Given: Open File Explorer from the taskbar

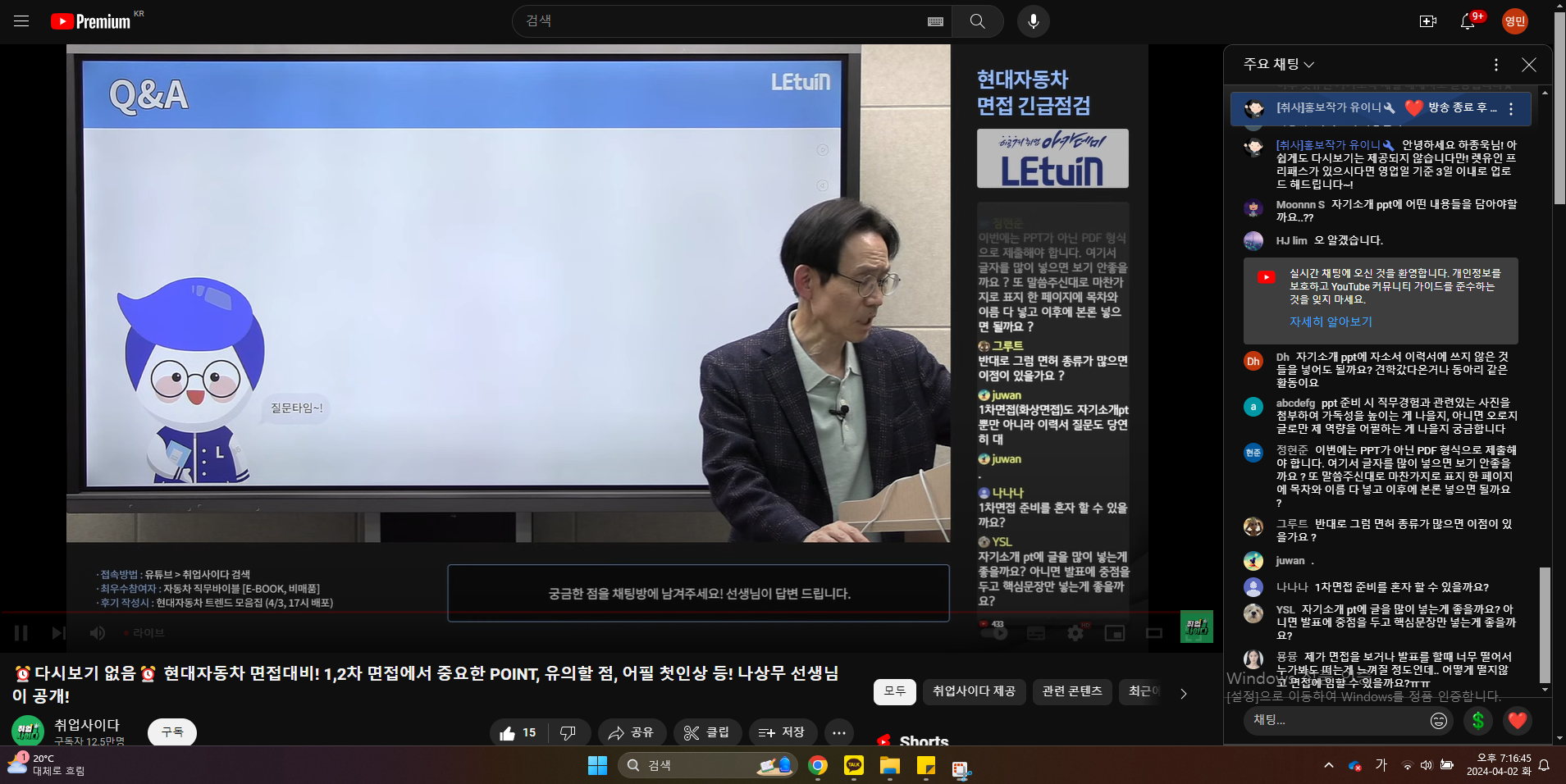Looking at the screenshot, I should pyautogui.click(x=890, y=765).
